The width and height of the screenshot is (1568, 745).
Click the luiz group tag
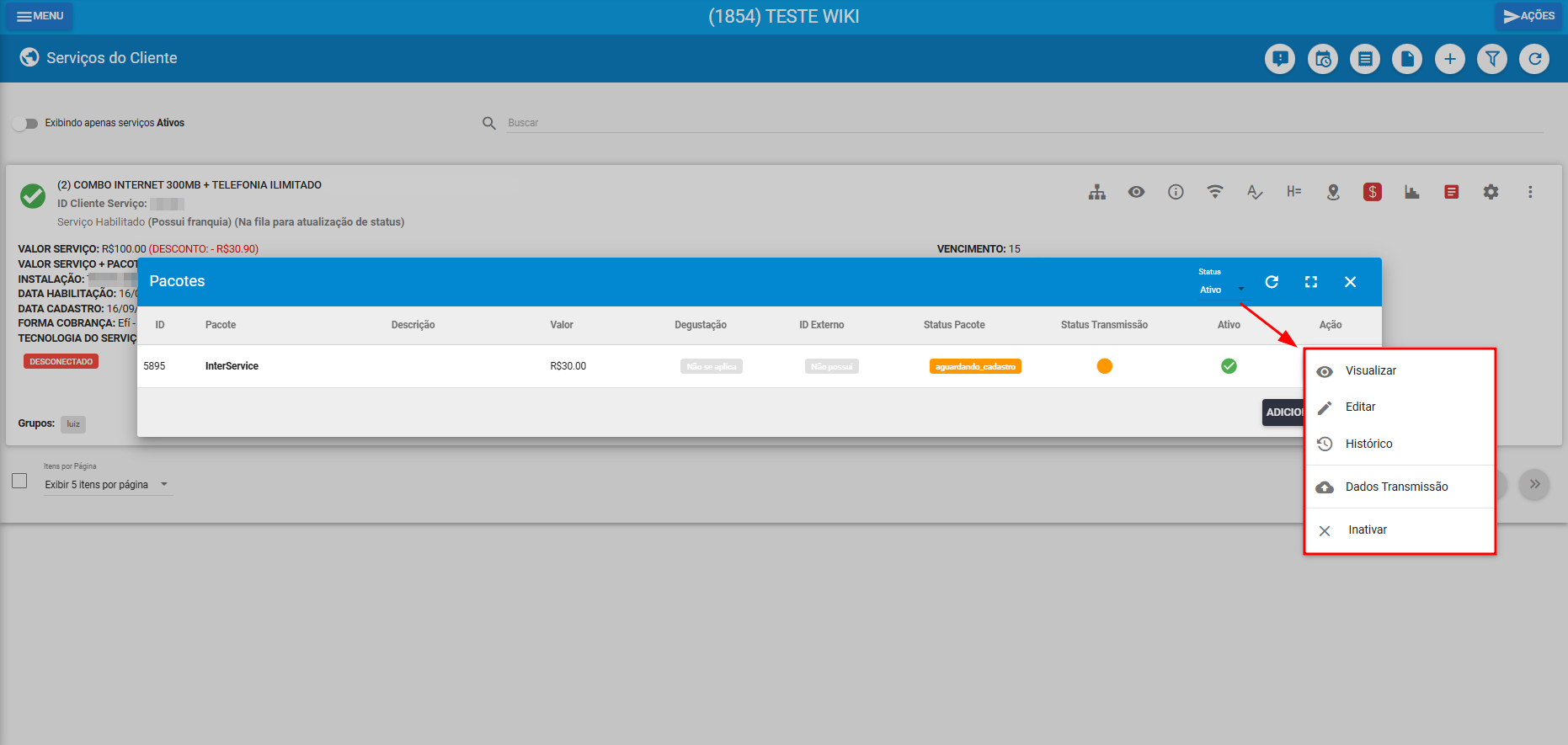[73, 424]
